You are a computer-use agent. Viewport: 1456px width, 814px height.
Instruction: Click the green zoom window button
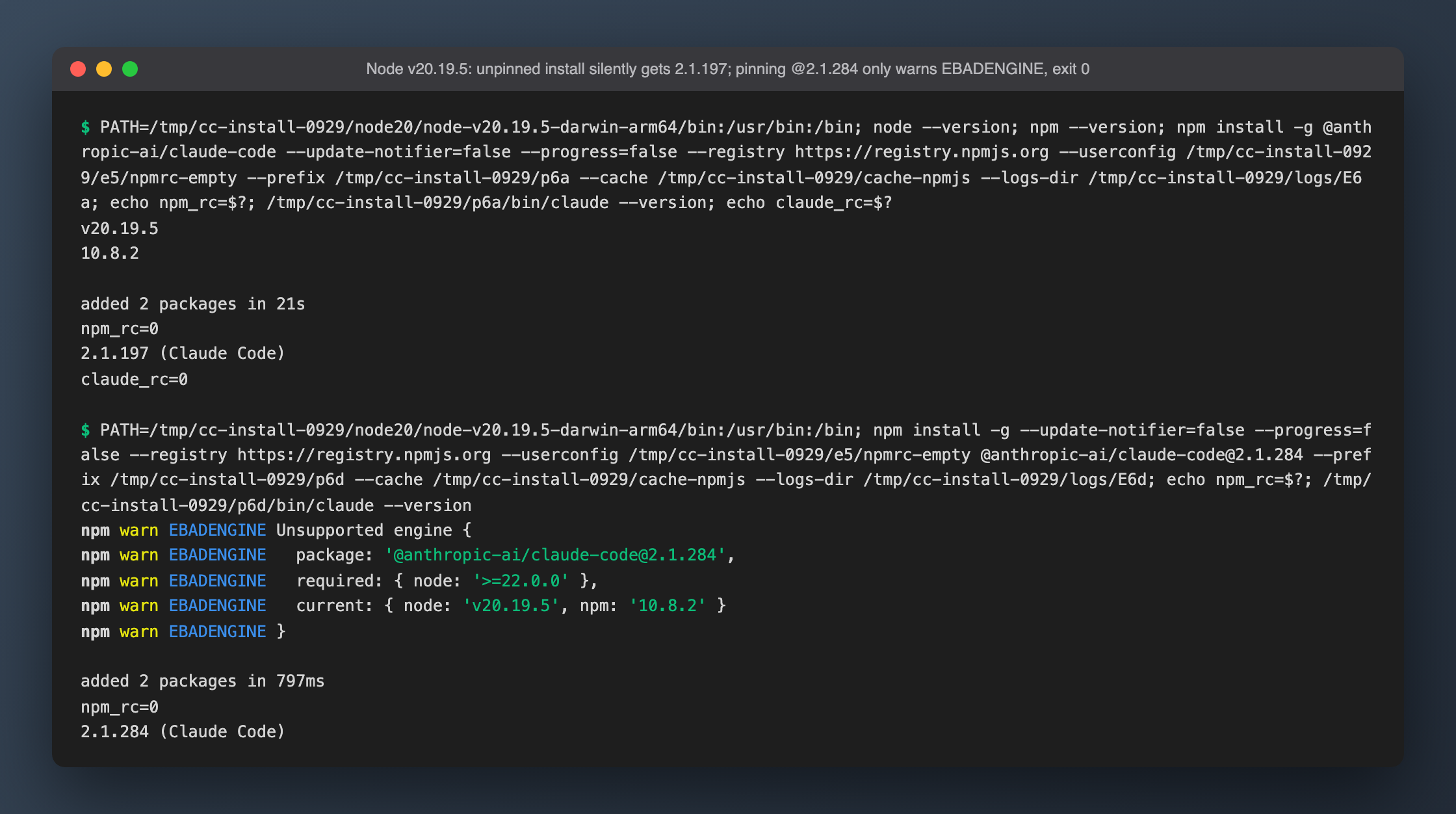(130, 69)
